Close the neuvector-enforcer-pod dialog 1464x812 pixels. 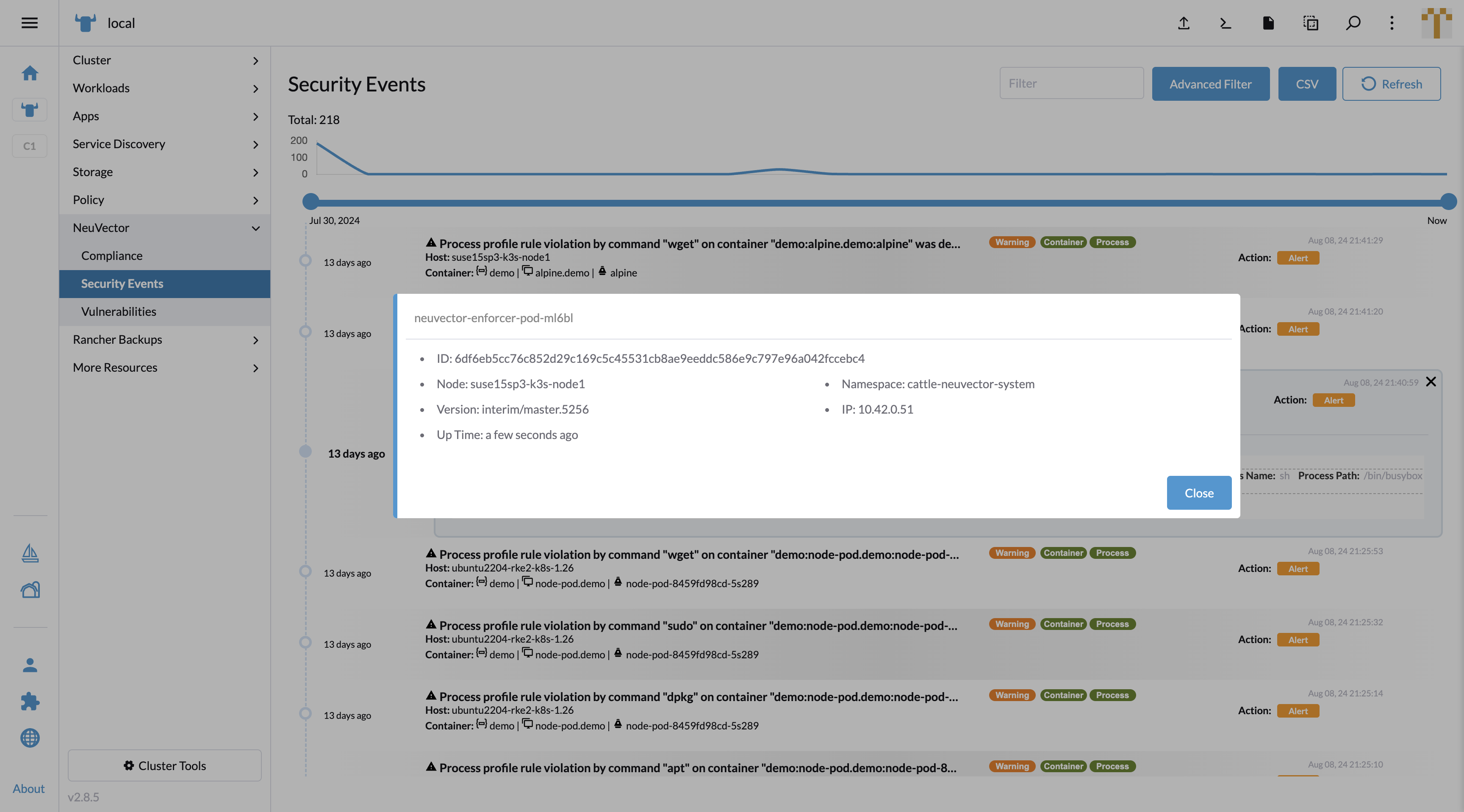[1198, 492]
